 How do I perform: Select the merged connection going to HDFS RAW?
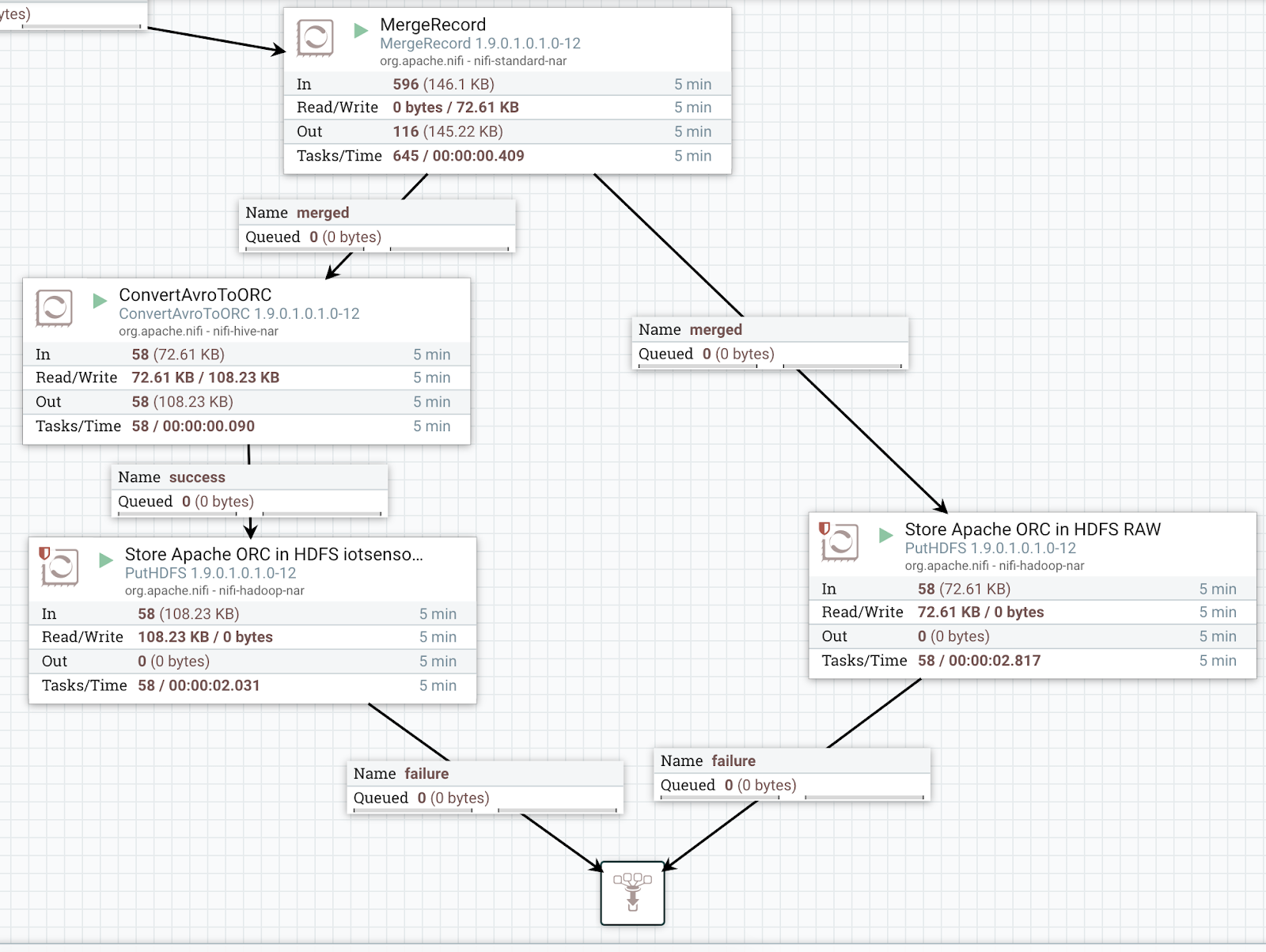pyautogui.click(x=770, y=343)
